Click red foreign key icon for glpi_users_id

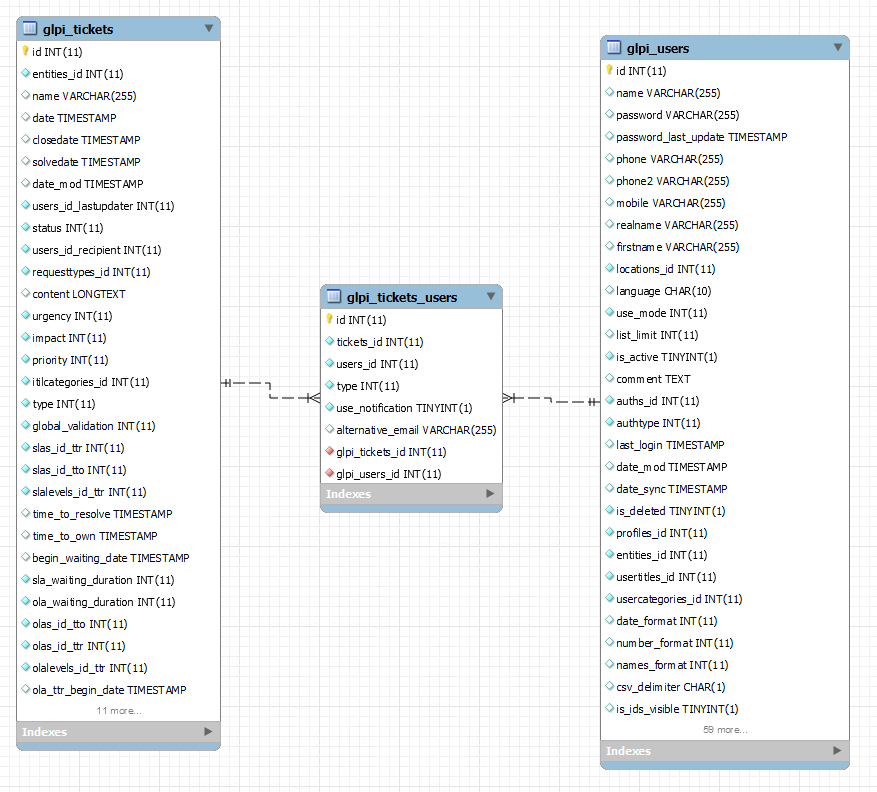point(330,473)
